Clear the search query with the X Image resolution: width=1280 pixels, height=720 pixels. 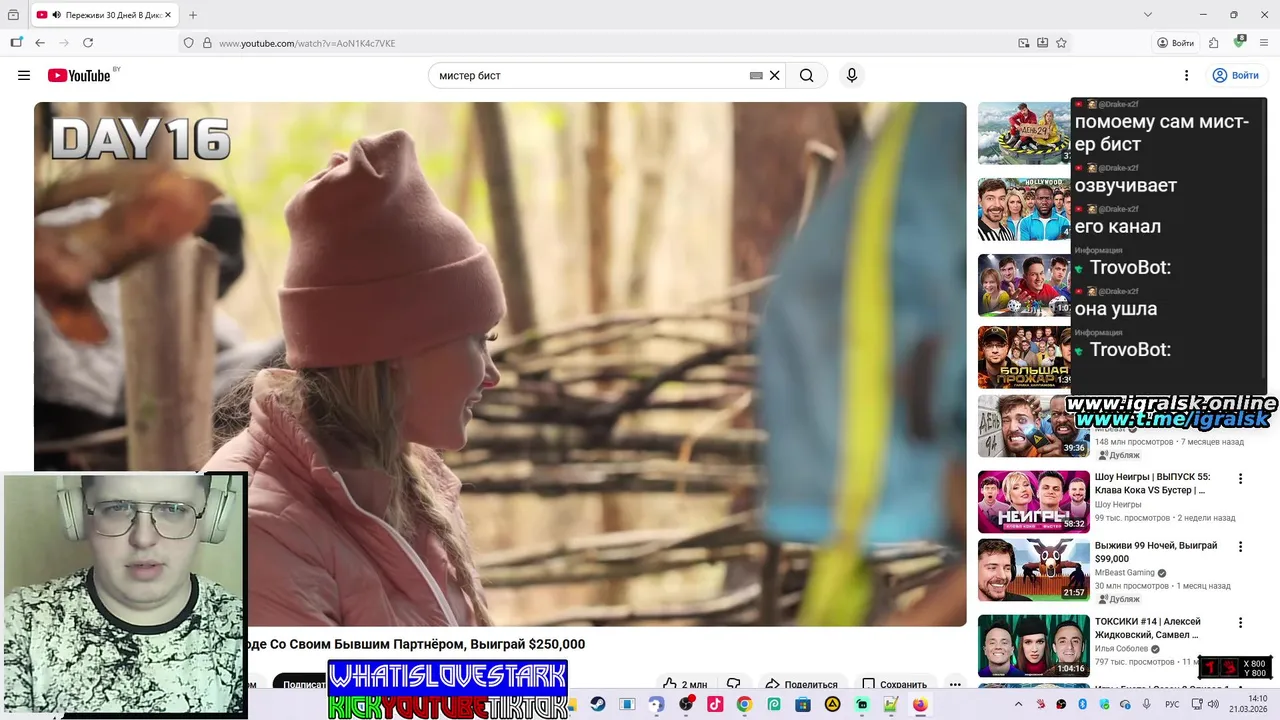pos(774,75)
